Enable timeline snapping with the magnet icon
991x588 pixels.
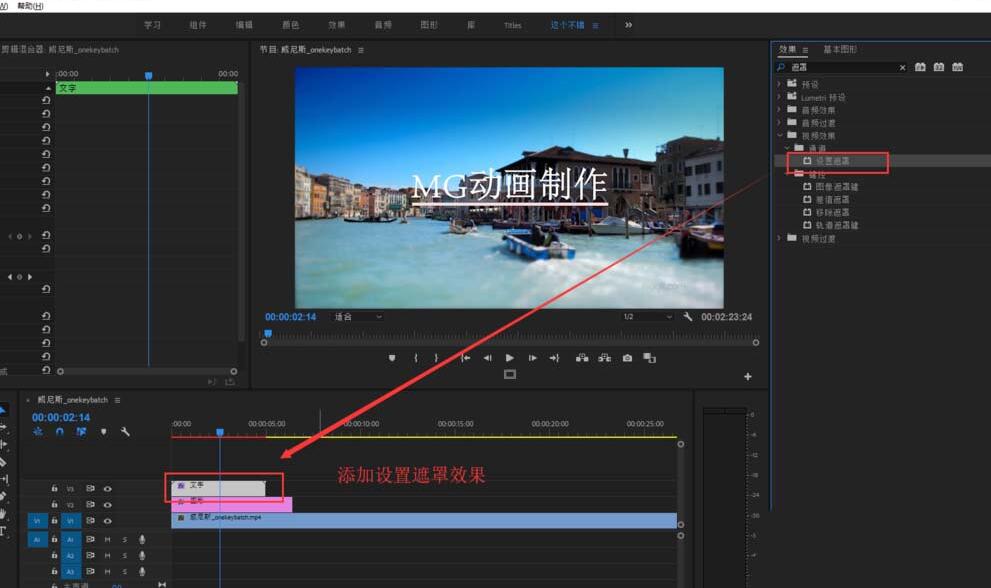point(59,432)
